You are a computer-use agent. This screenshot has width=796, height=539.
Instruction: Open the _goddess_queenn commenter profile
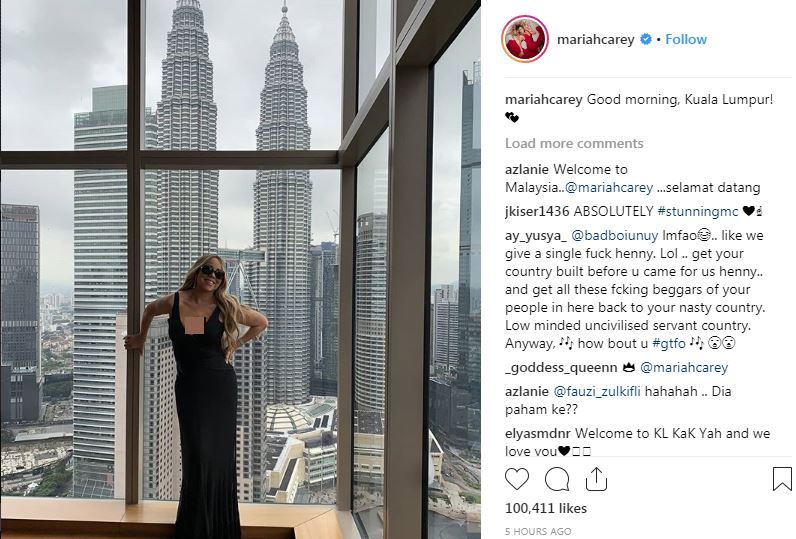(x=561, y=367)
